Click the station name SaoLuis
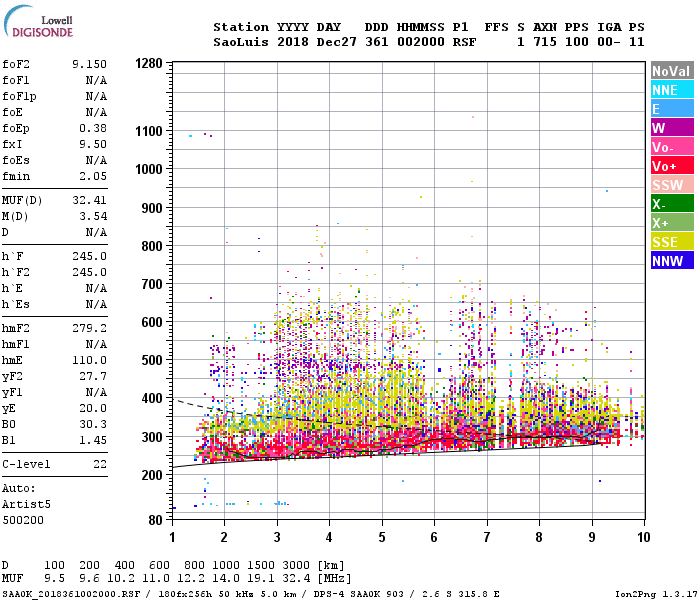Image resolution: width=700 pixels, height=600 pixels. 241,42
